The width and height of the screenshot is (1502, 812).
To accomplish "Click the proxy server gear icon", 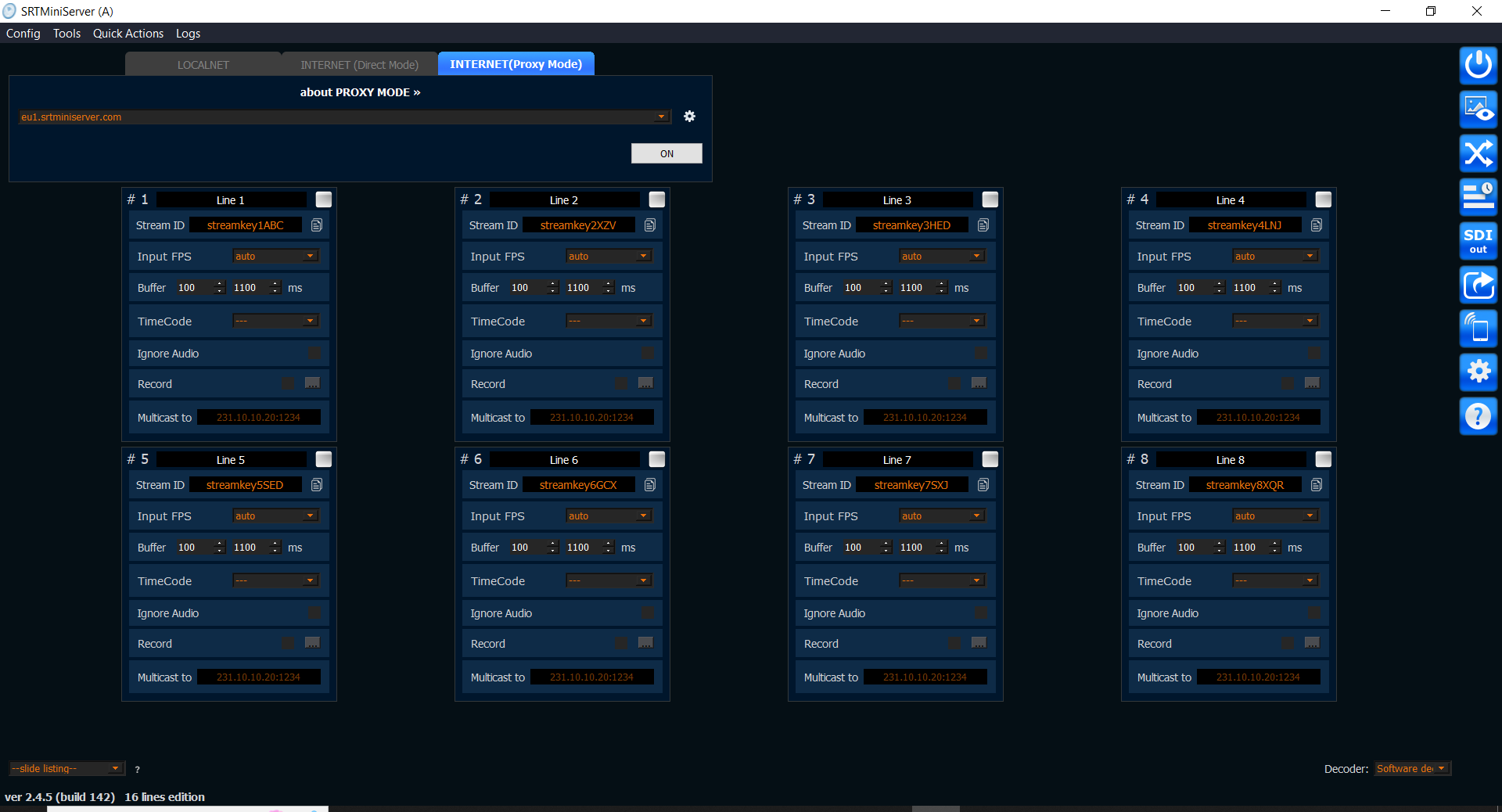I will point(689,116).
